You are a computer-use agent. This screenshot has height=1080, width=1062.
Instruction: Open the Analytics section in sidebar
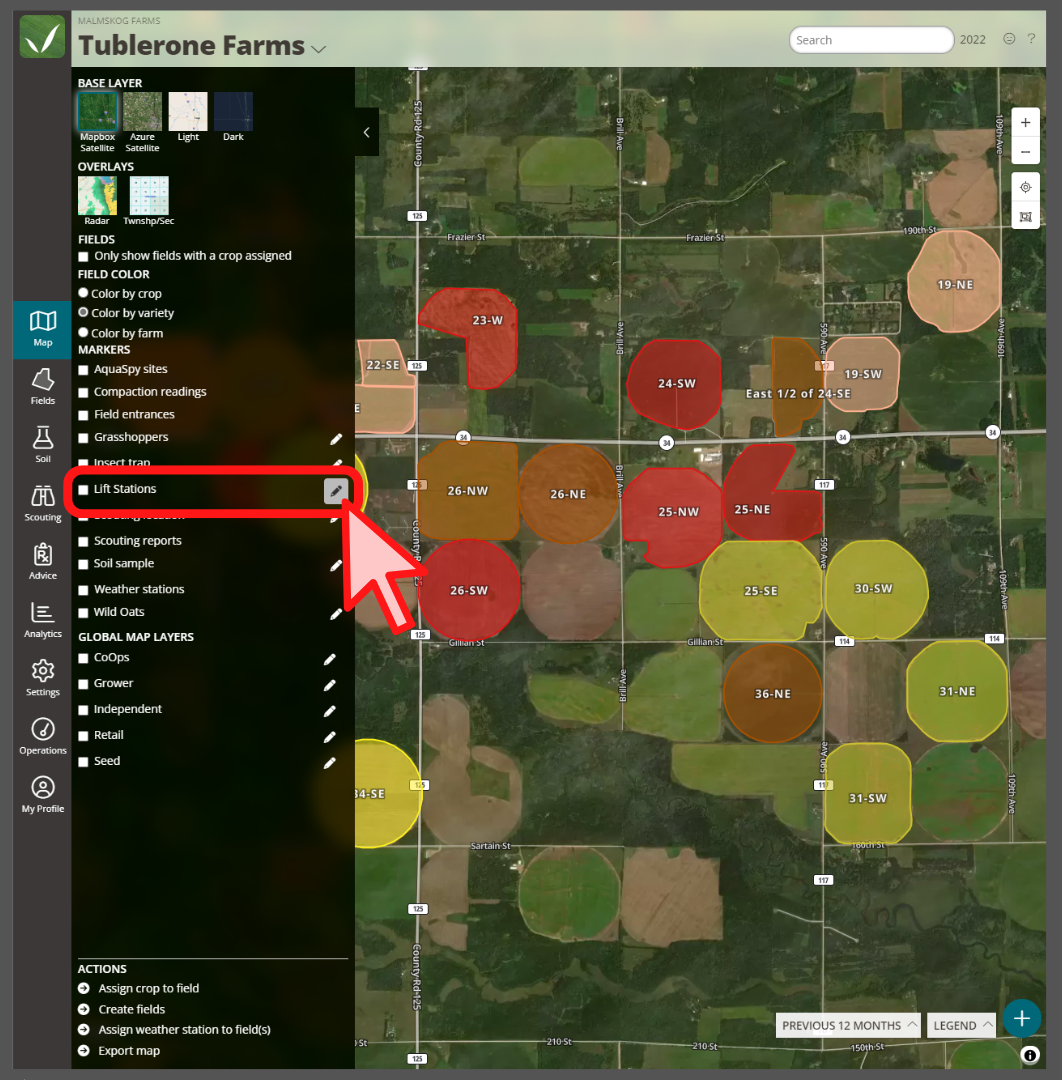42,619
